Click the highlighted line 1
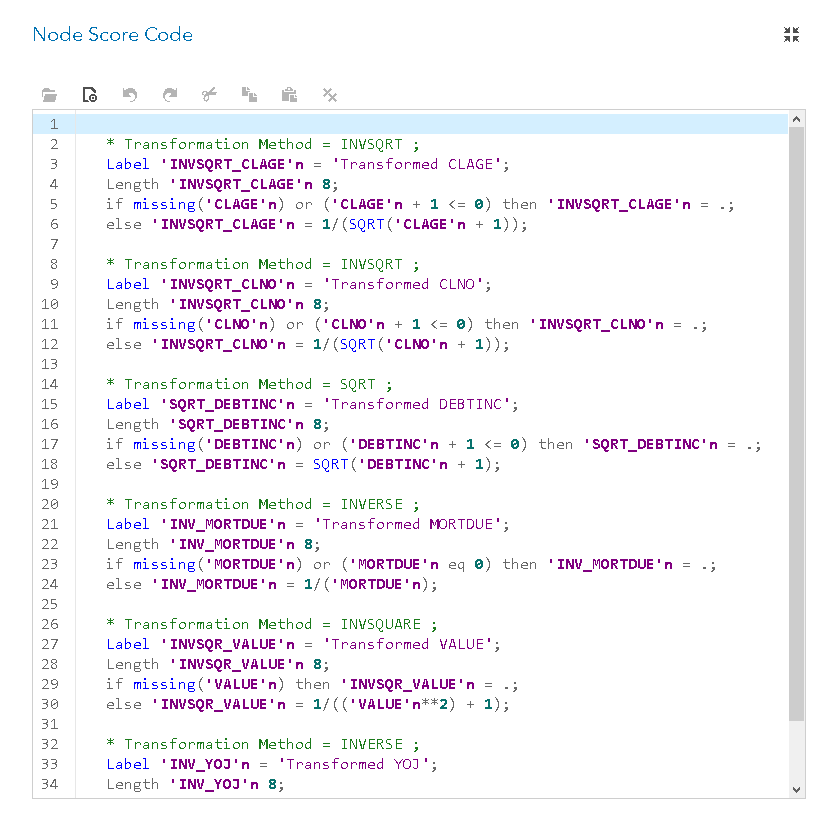Image resolution: width=838 pixels, height=813 pixels. pos(400,123)
